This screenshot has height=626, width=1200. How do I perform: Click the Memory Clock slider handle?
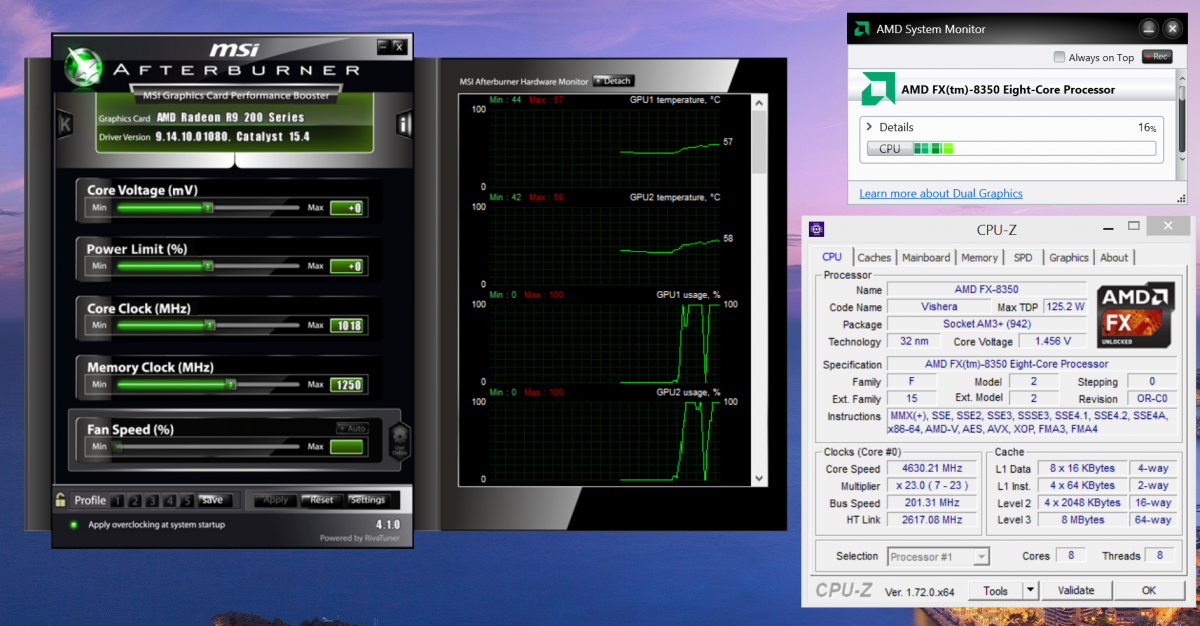(230, 384)
